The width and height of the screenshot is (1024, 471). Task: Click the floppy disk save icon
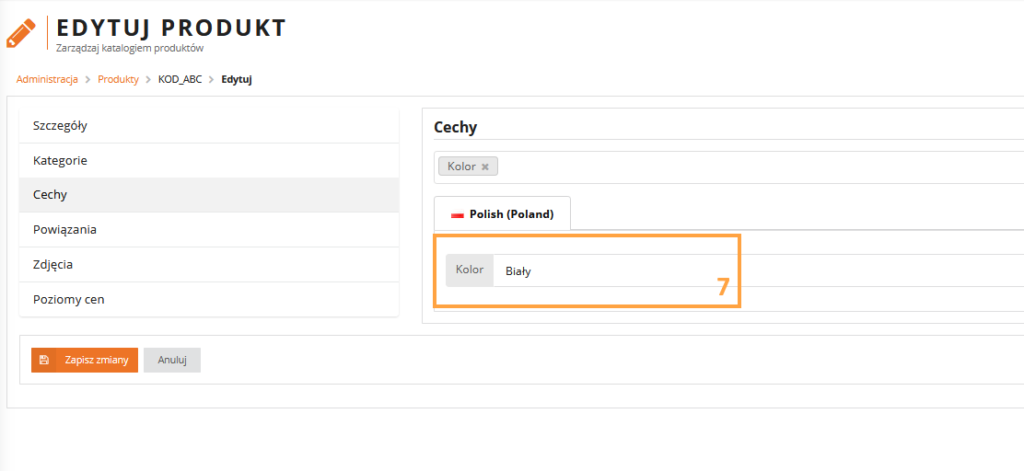tap(44, 360)
